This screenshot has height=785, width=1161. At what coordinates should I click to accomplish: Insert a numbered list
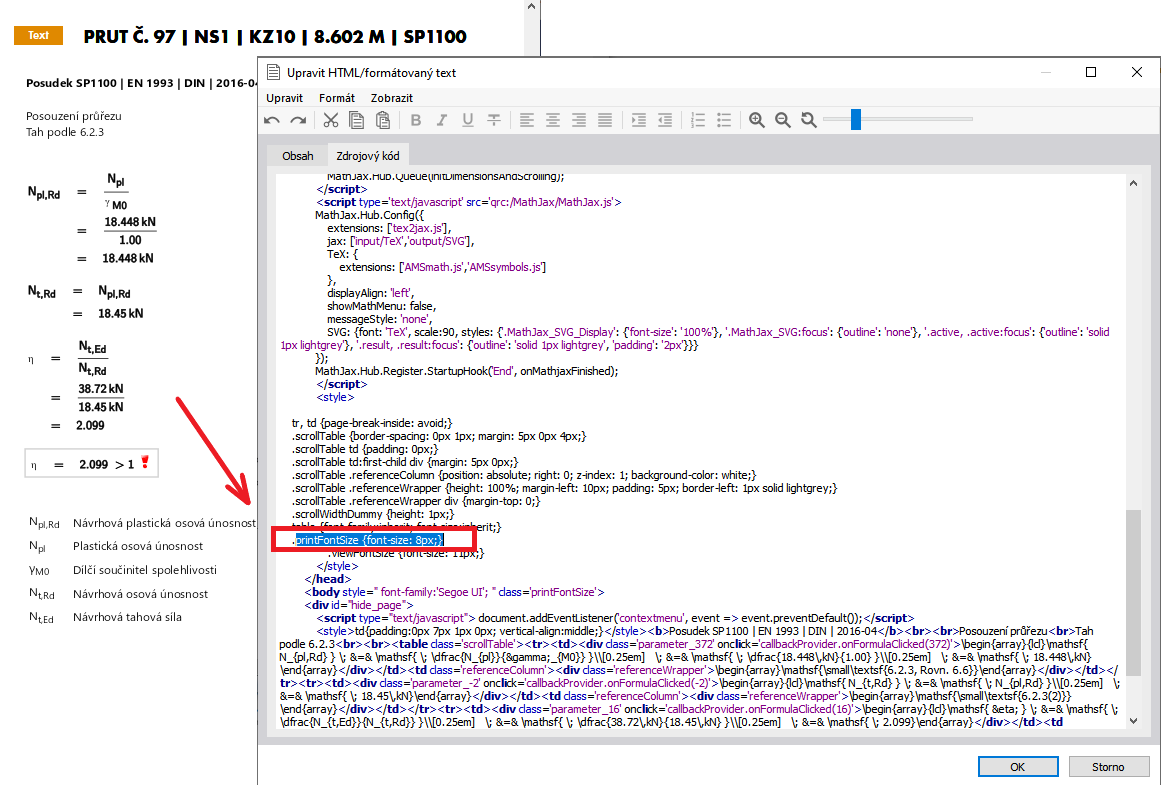[697, 120]
